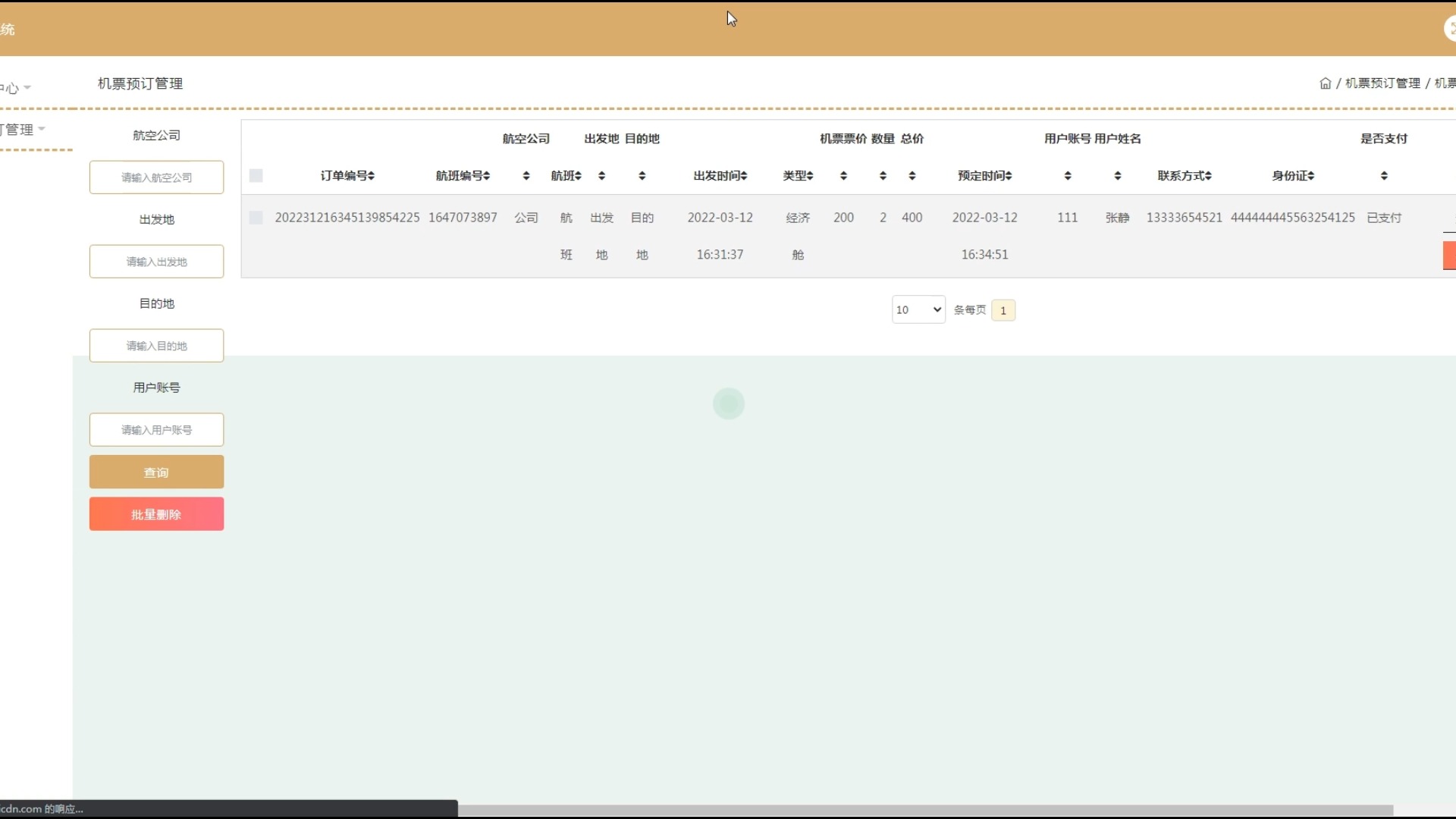This screenshot has height=819, width=1456.
Task: Select phone cell 13333654521
Action: [1184, 218]
